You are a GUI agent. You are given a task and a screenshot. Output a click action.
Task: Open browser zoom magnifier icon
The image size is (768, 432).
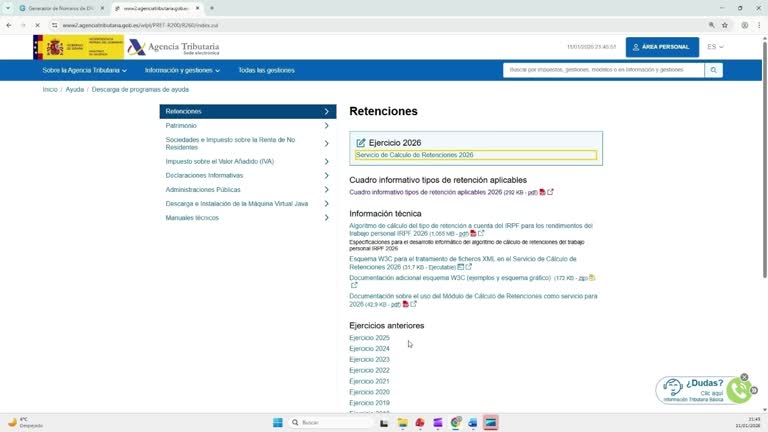(x=711, y=25)
